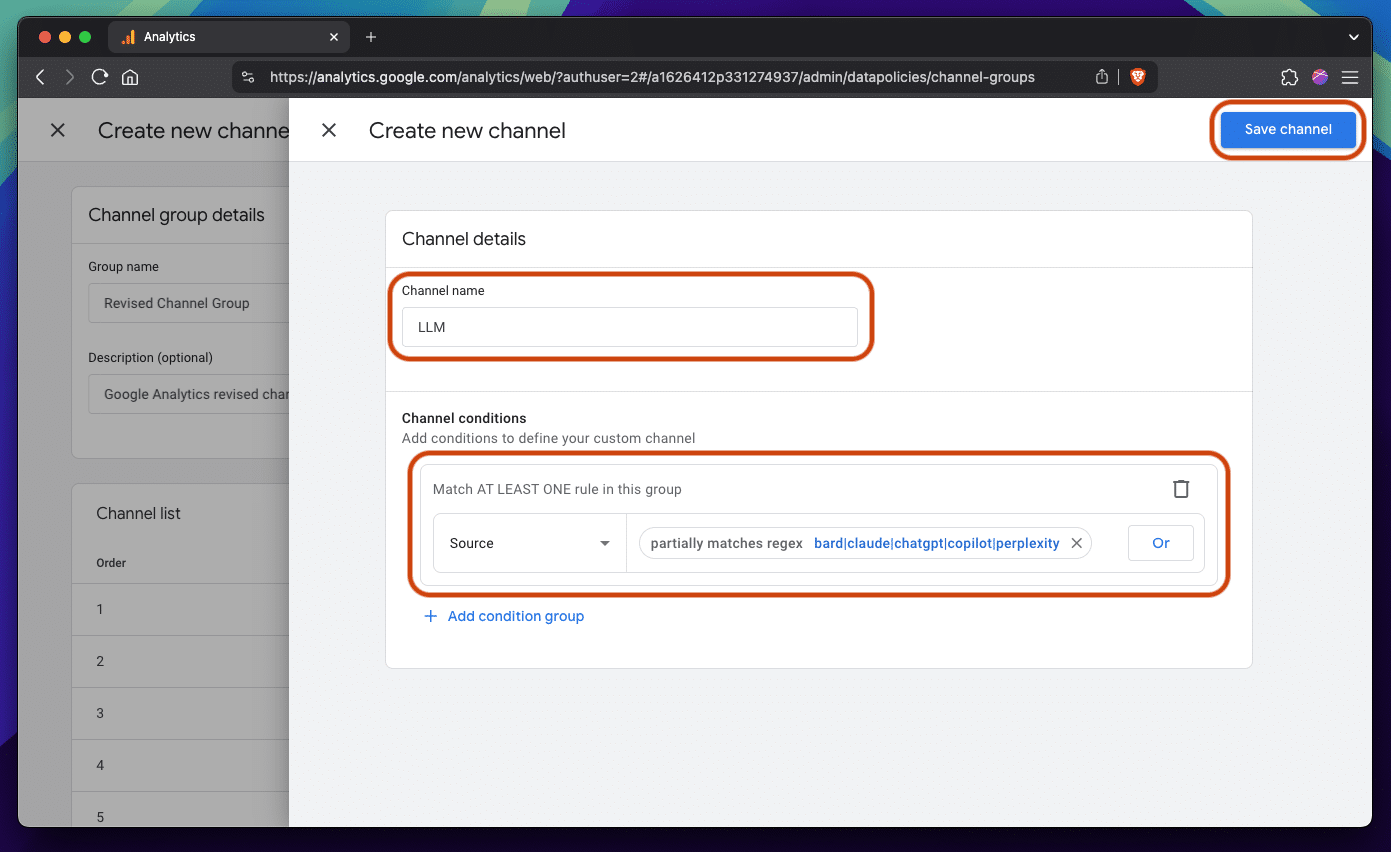Click the Channel details heading
Viewport: 1391px width, 852px height.
point(464,239)
